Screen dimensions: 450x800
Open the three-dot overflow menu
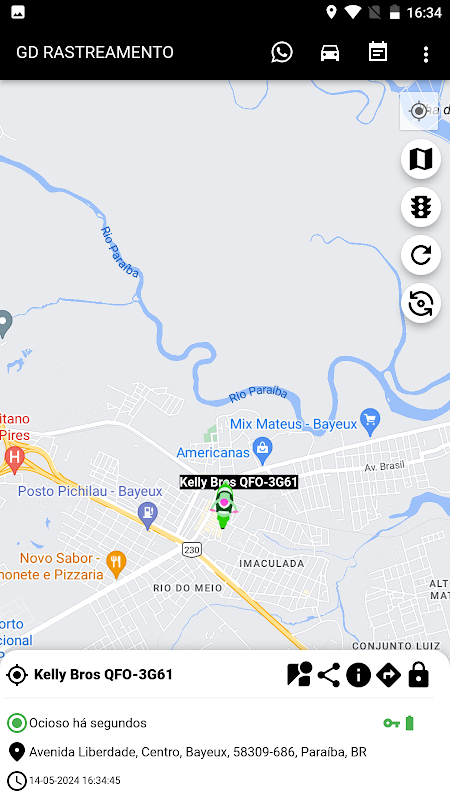(x=426, y=54)
